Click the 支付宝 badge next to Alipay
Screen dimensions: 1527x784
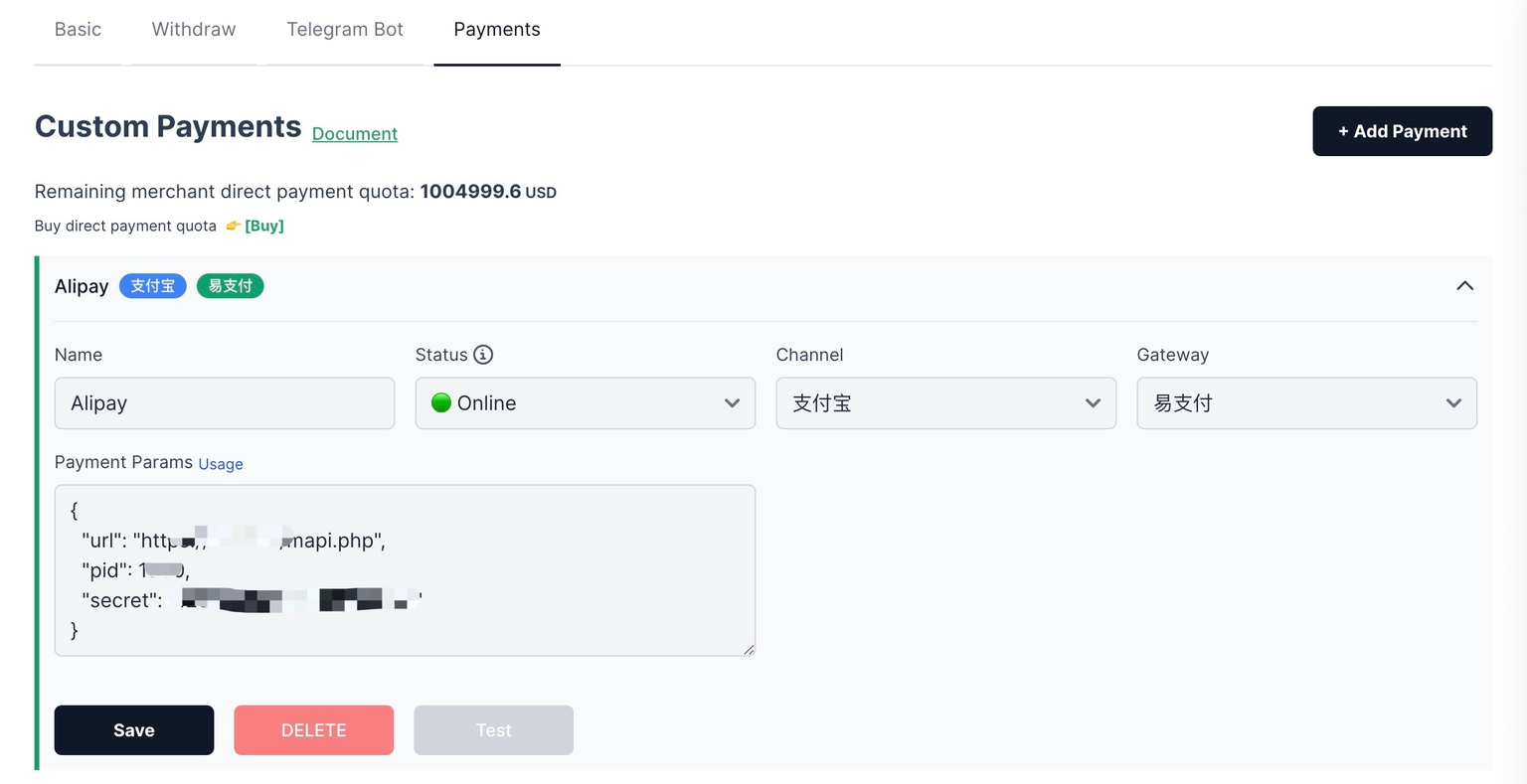[x=152, y=285]
